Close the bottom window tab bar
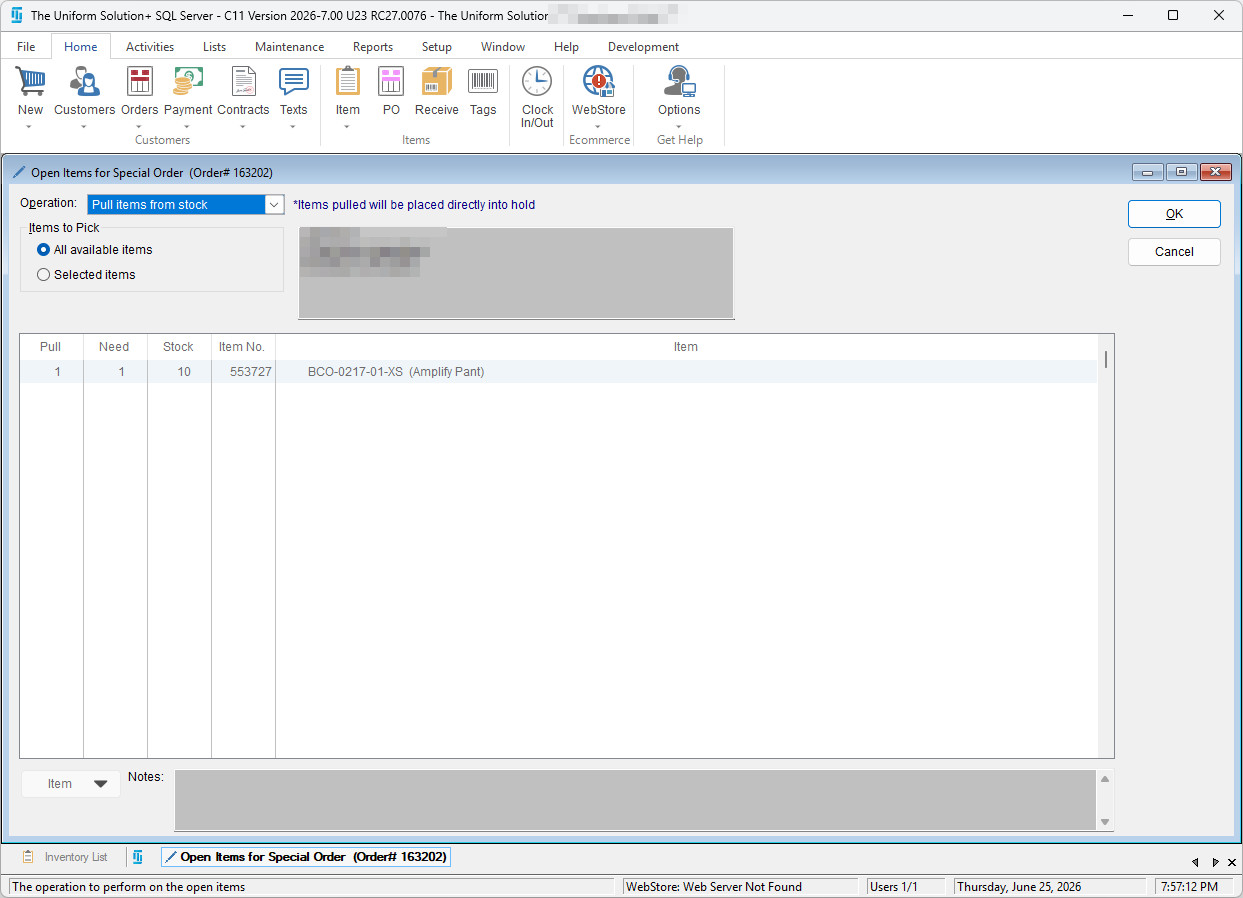Screen dimensions: 1243x898 coord(1233,861)
